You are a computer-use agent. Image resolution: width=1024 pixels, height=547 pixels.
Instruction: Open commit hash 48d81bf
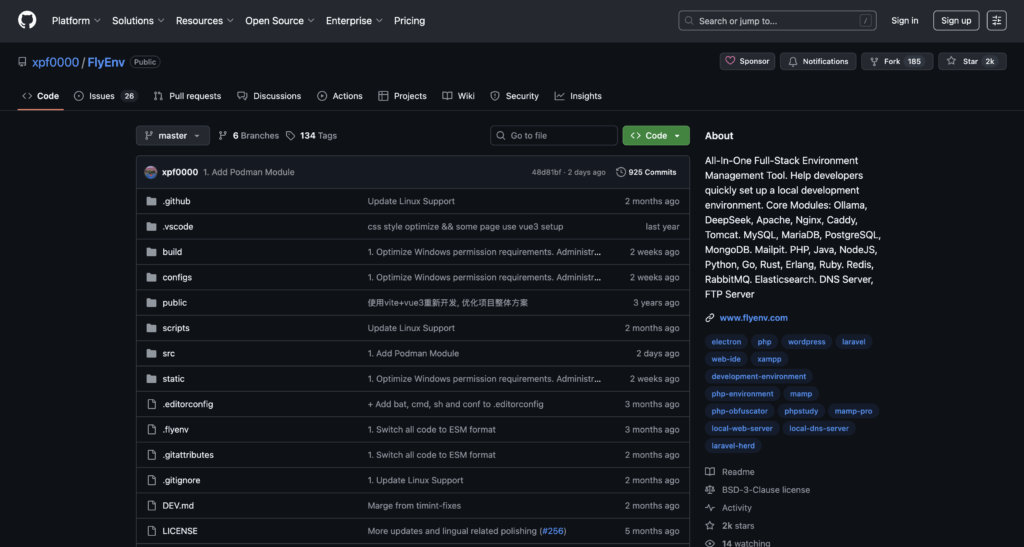[546, 172]
